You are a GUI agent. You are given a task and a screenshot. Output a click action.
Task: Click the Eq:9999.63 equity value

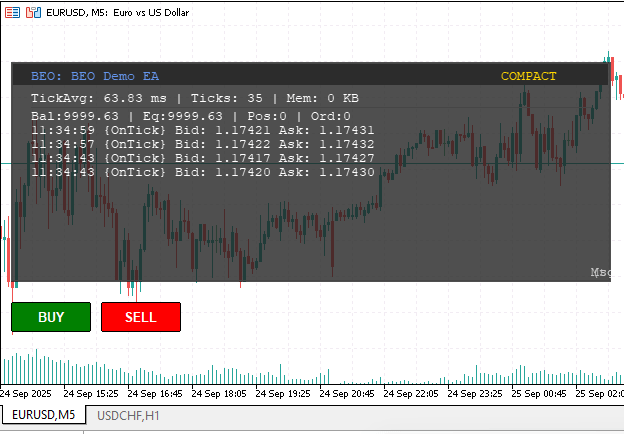click(x=183, y=116)
